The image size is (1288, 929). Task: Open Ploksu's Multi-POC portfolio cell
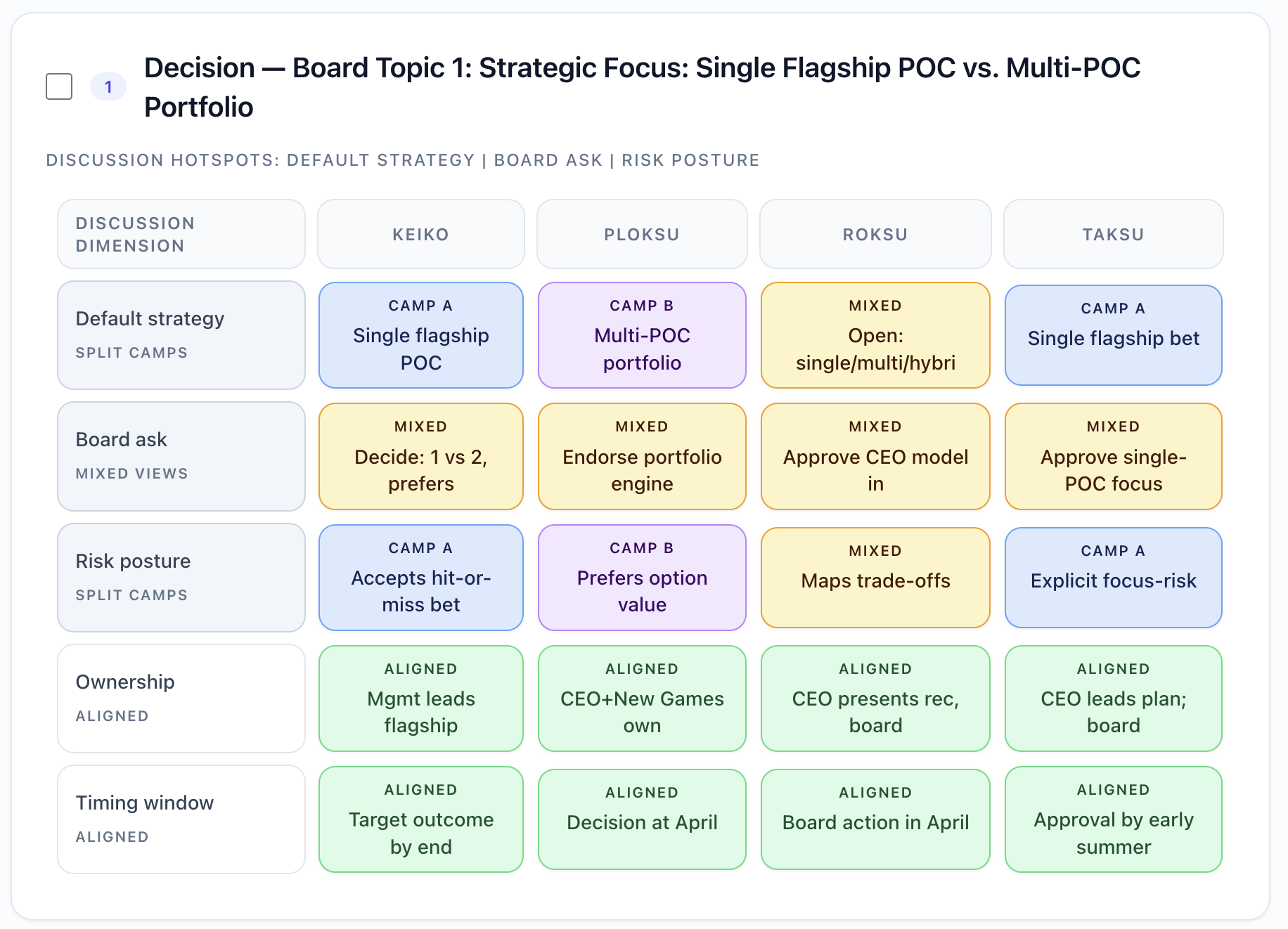coord(642,335)
